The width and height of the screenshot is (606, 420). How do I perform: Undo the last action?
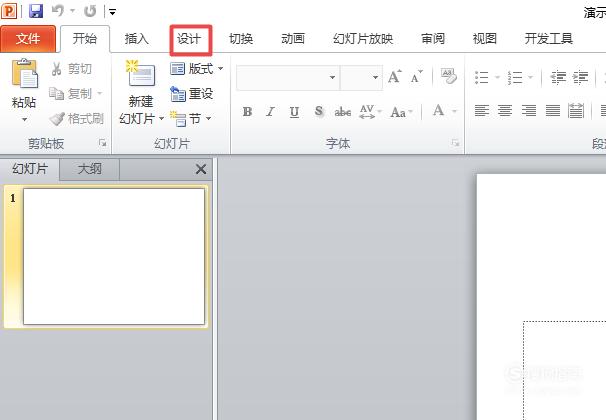click(x=57, y=11)
